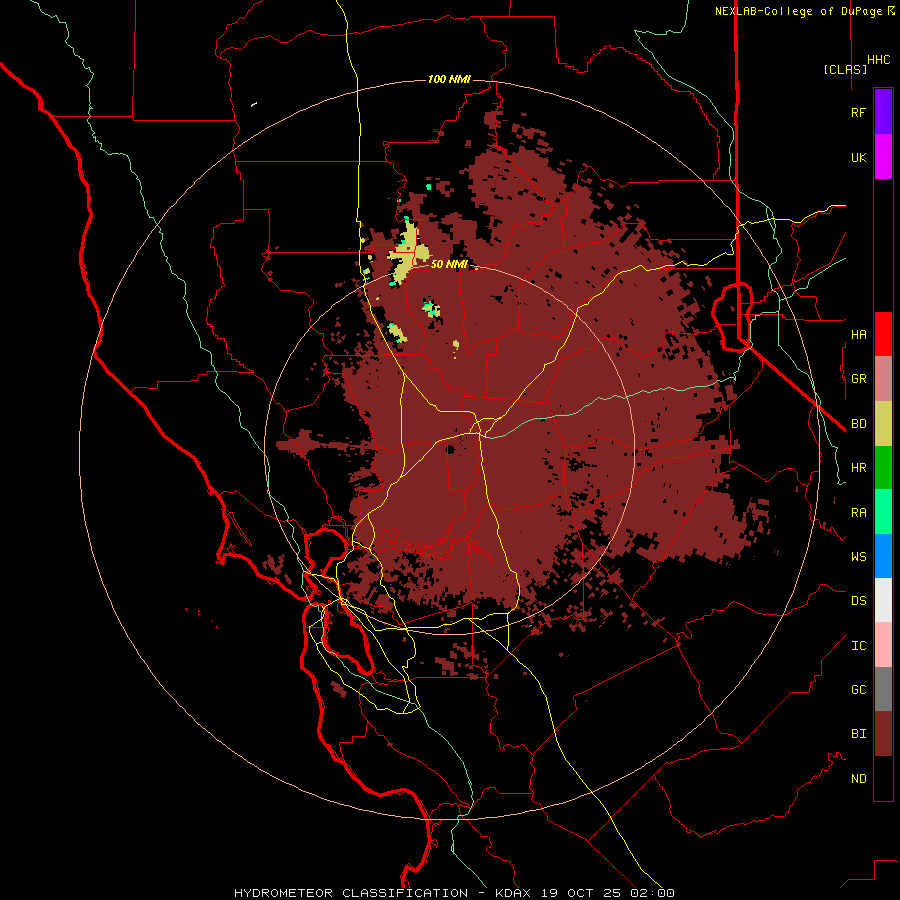The height and width of the screenshot is (900, 900).
Task: Click the RA legend label
Action: click(x=859, y=513)
